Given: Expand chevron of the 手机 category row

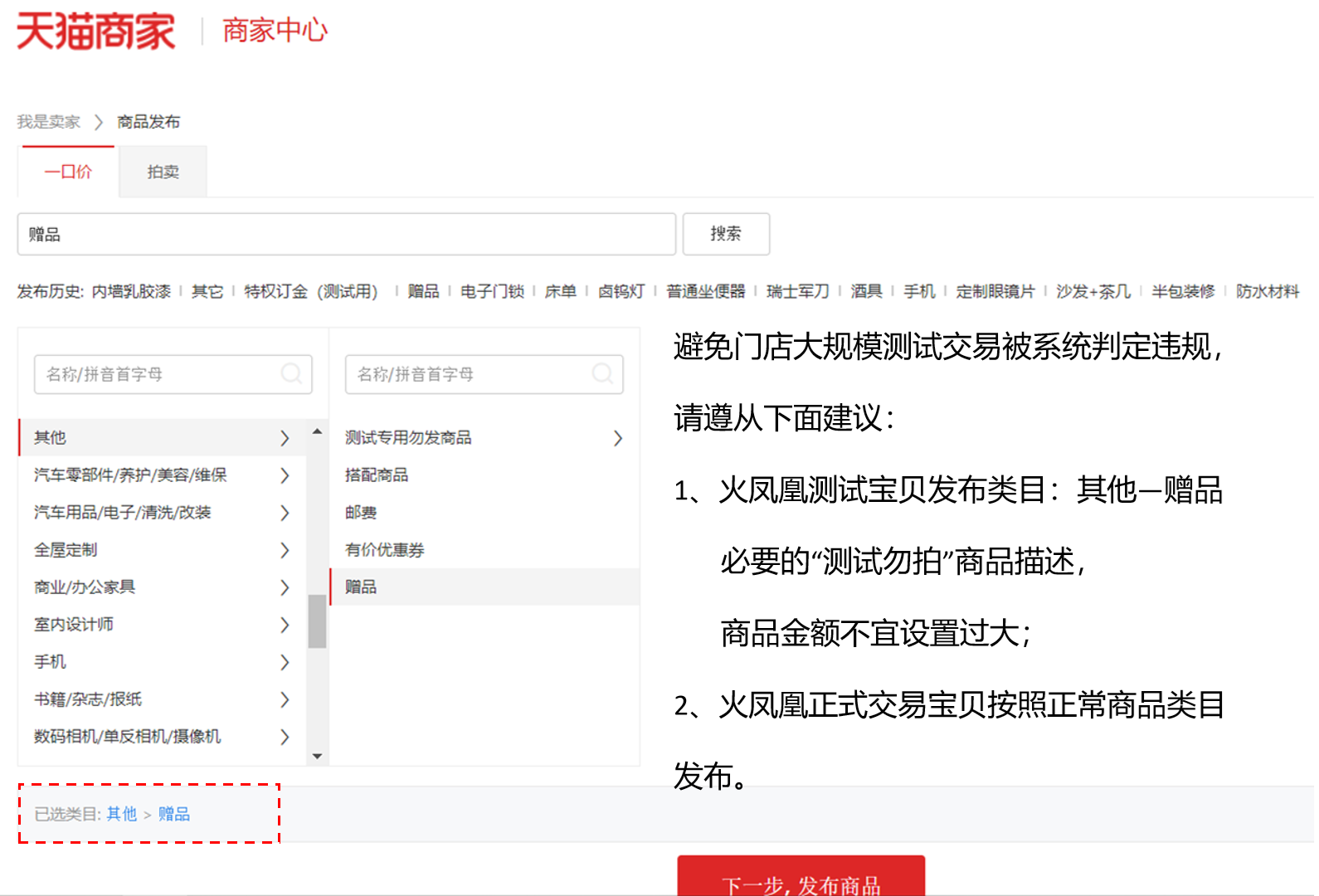Looking at the screenshot, I should (x=285, y=662).
